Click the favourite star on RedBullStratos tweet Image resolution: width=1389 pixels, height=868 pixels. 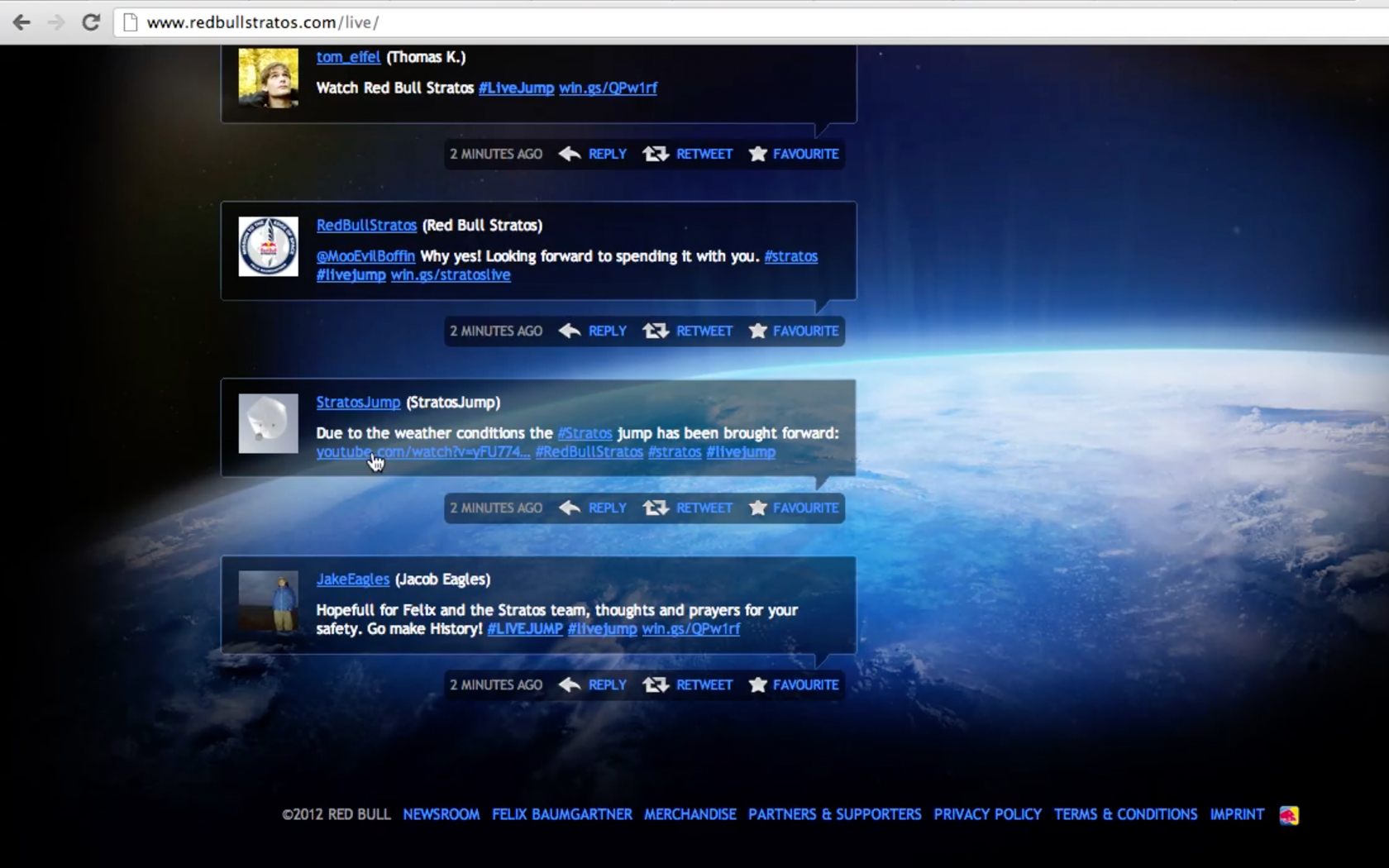[757, 331]
